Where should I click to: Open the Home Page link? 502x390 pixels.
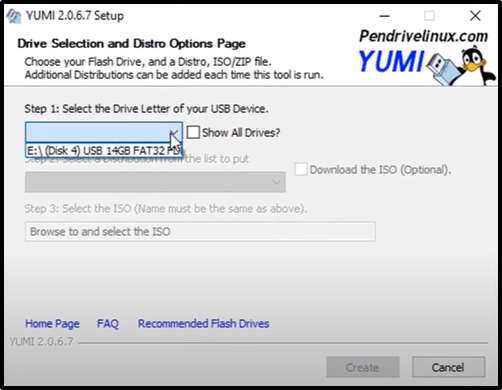click(x=52, y=324)
